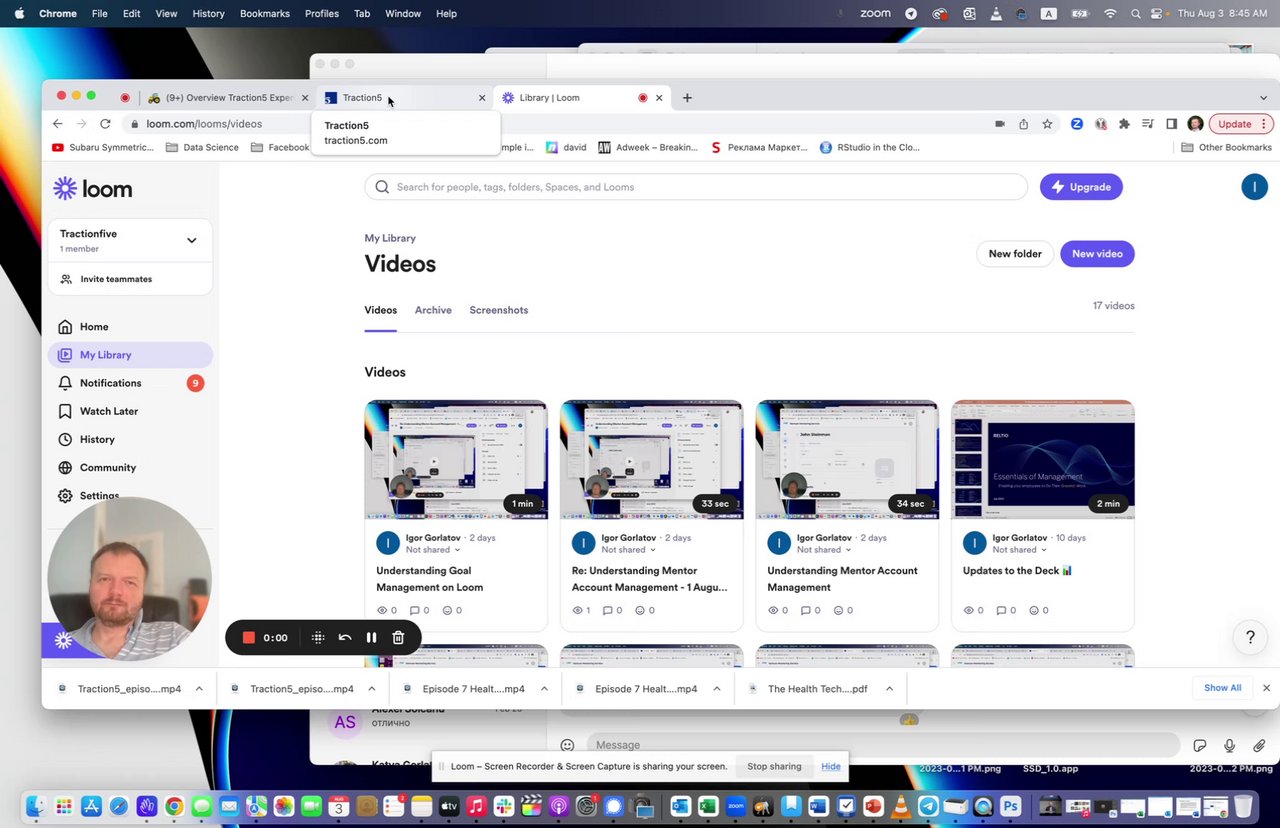Open the emoji picker in the background chat window
The width and height of the screenshot is (1280, 828).
click(x=567, y=745)
